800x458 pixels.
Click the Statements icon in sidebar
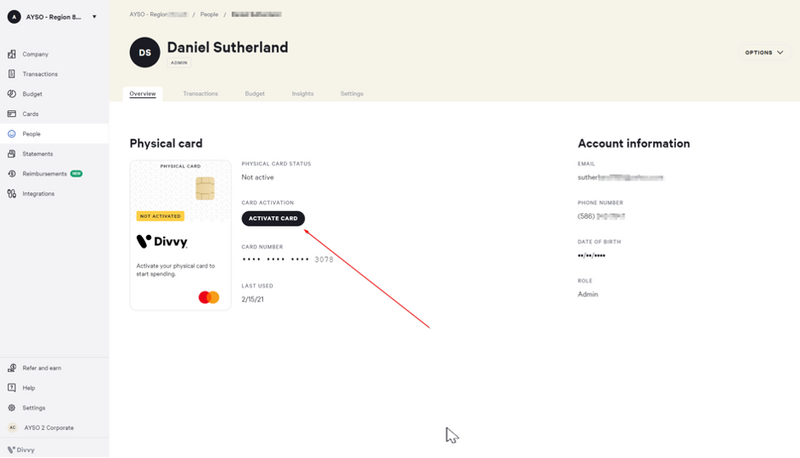[x=12, y=154]
